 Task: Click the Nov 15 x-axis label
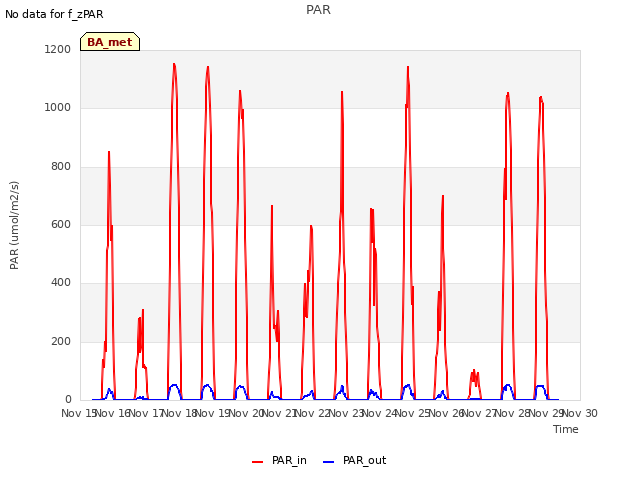(x=79, y=413)
